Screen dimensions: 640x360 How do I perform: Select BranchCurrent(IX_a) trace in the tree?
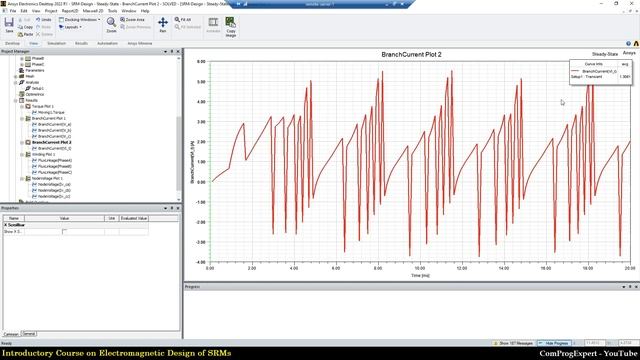pos(54,124)
